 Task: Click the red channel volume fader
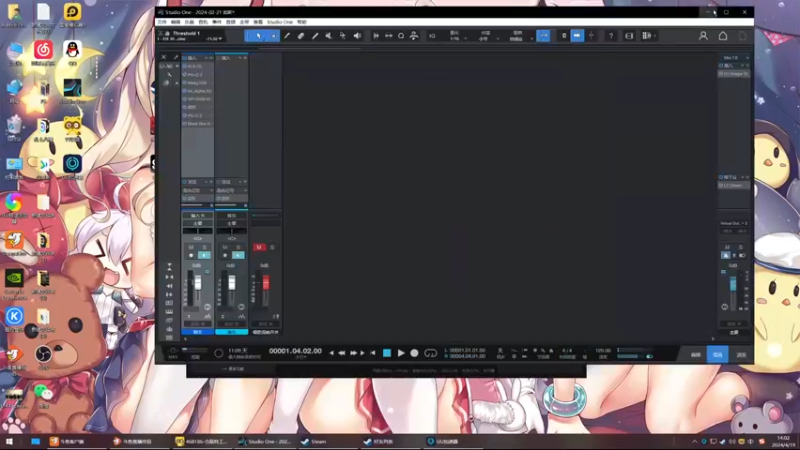[266, 283]
